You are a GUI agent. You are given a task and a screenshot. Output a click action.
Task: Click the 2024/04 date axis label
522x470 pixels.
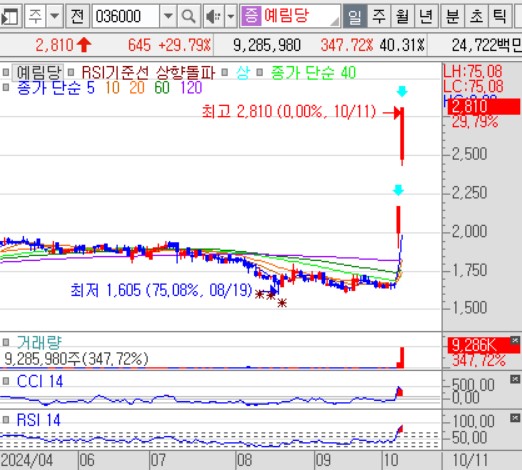(27, 460)
